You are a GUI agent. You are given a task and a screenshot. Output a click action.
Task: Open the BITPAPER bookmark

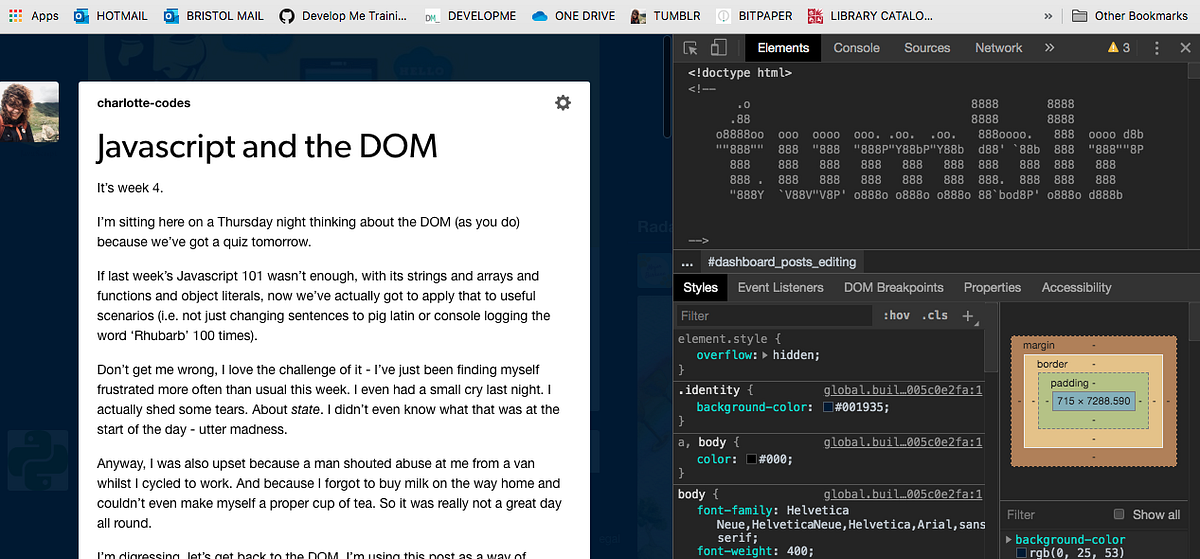point(753,16)
